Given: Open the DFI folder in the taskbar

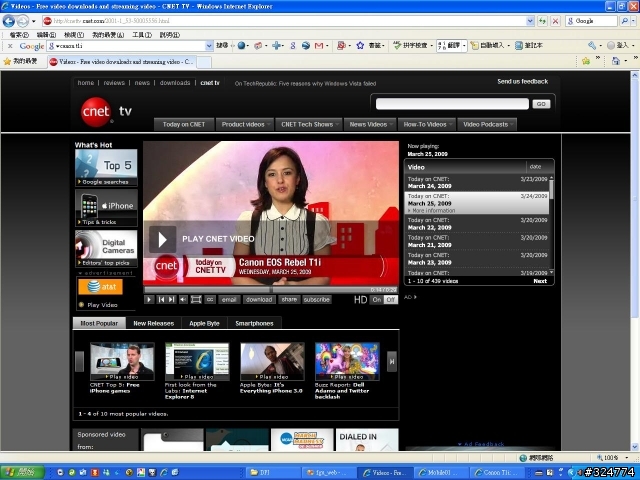Looking at the screenshot, I should 273,472.
